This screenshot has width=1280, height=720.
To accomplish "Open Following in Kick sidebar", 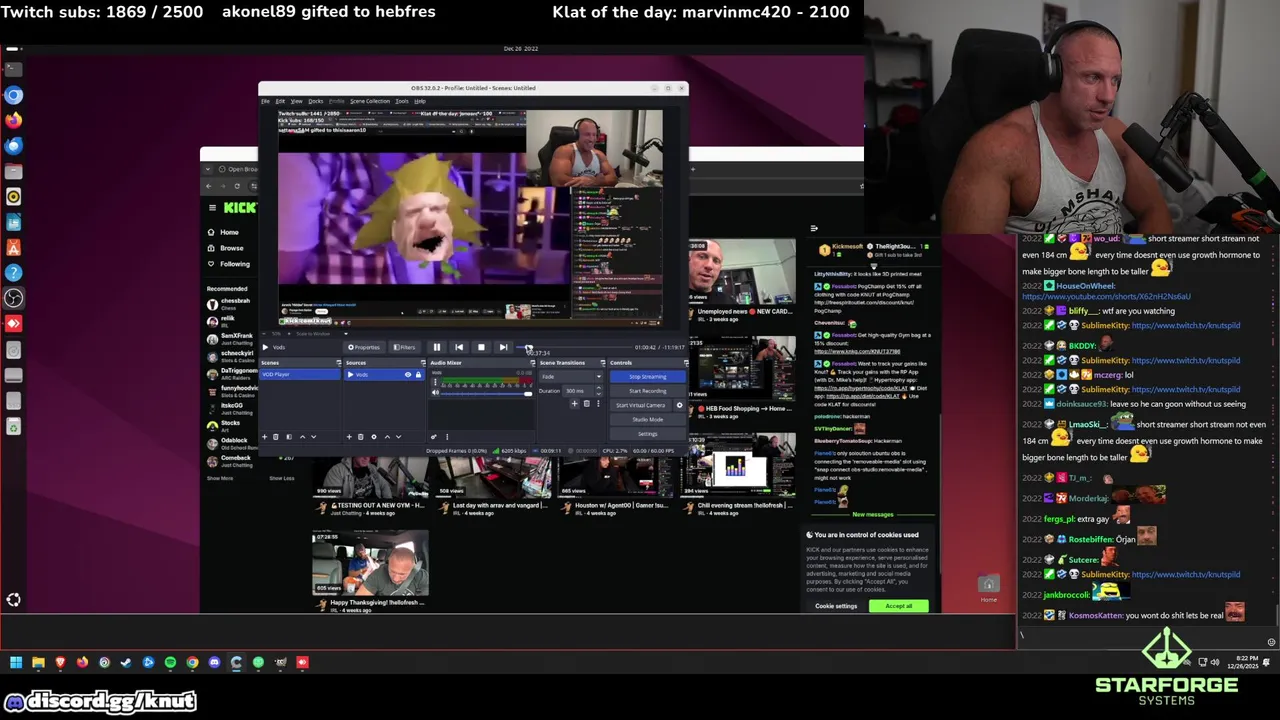I will [x=229, y=264].
